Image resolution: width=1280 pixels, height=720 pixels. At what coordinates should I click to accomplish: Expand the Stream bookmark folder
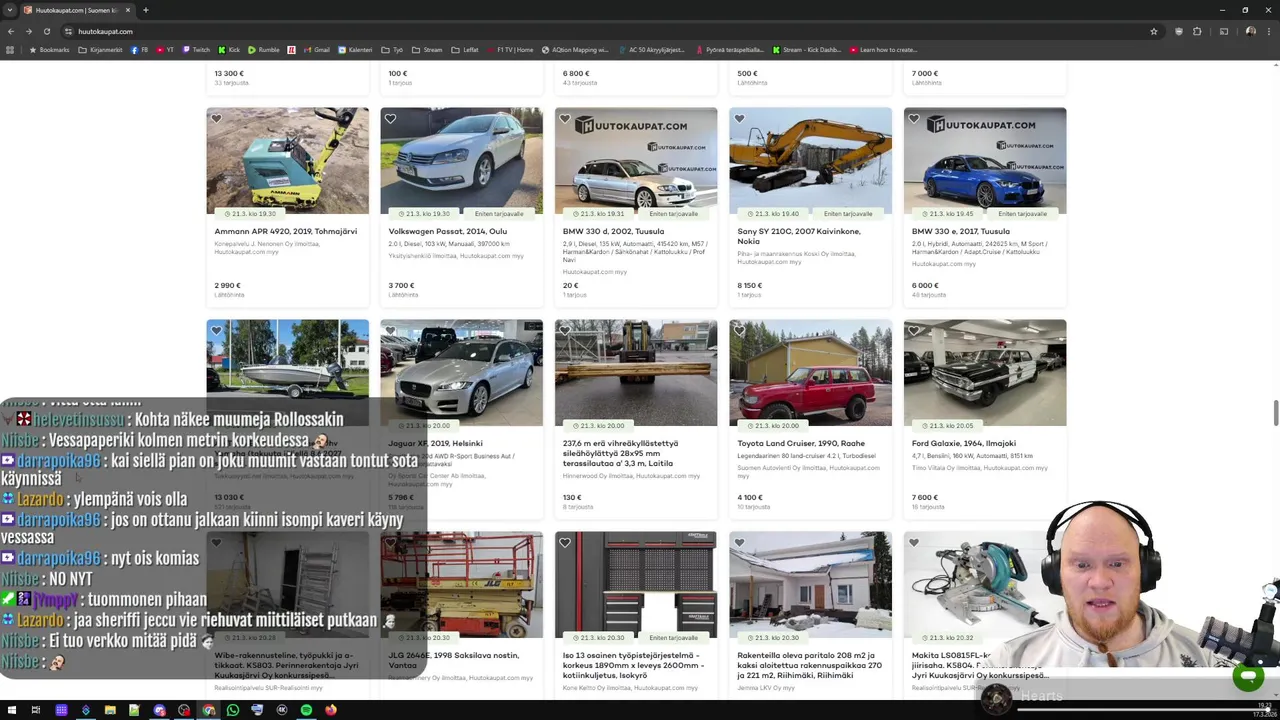pos(427,49)
